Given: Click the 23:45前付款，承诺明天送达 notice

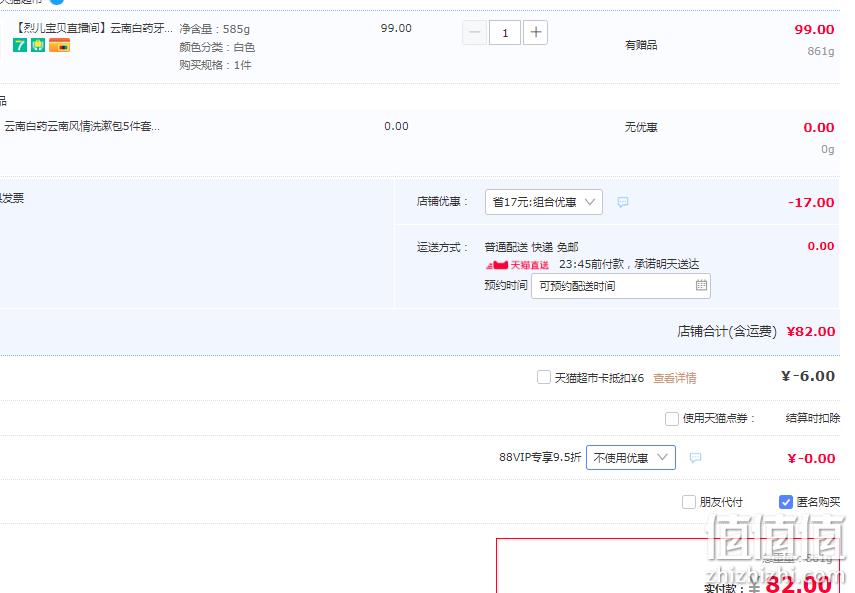Looking at the screenshot, I should click(629, 264).
